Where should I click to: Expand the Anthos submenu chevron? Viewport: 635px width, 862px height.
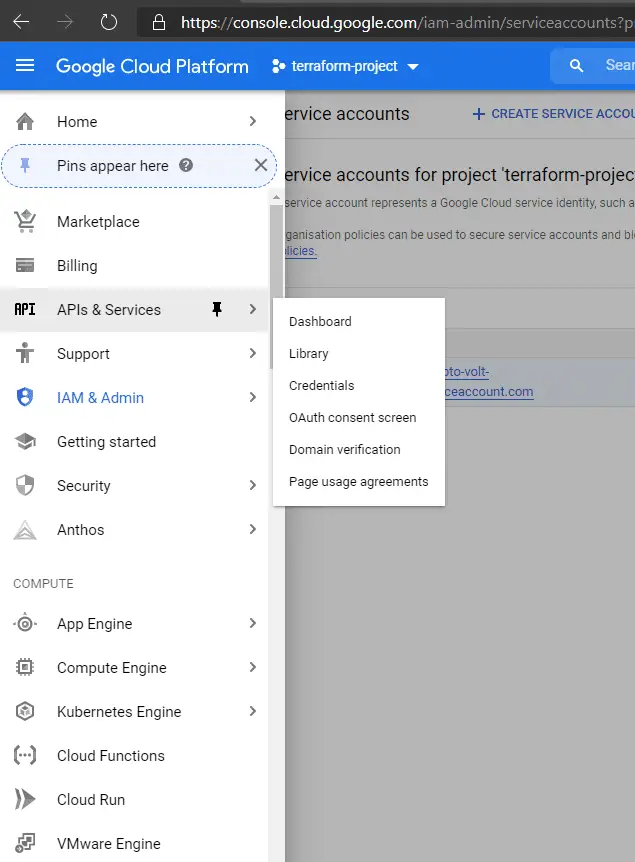252,529
